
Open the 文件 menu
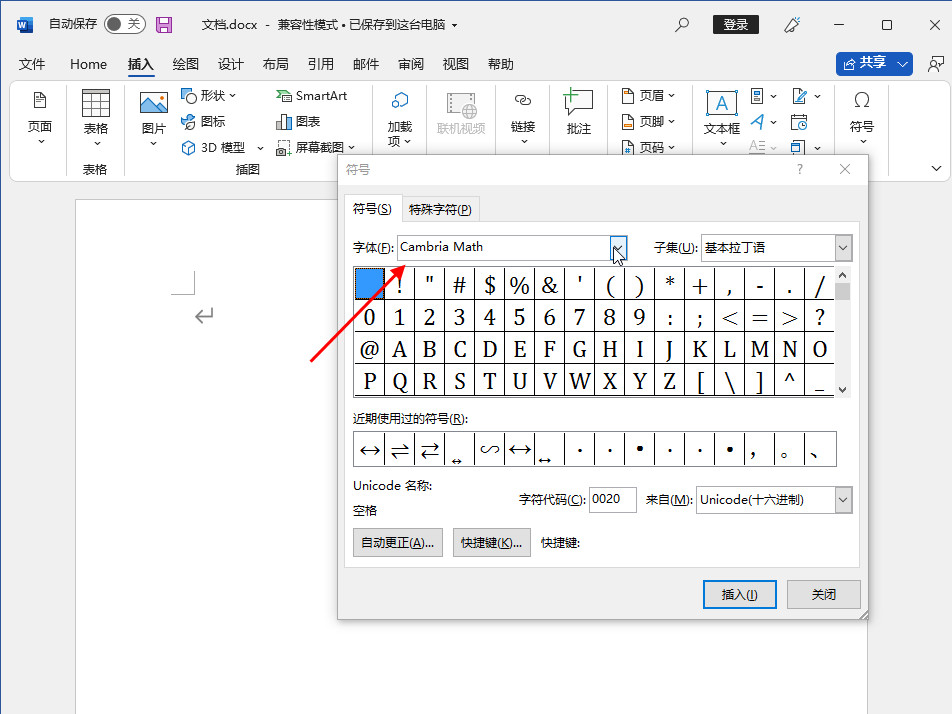tap(32, 64)
